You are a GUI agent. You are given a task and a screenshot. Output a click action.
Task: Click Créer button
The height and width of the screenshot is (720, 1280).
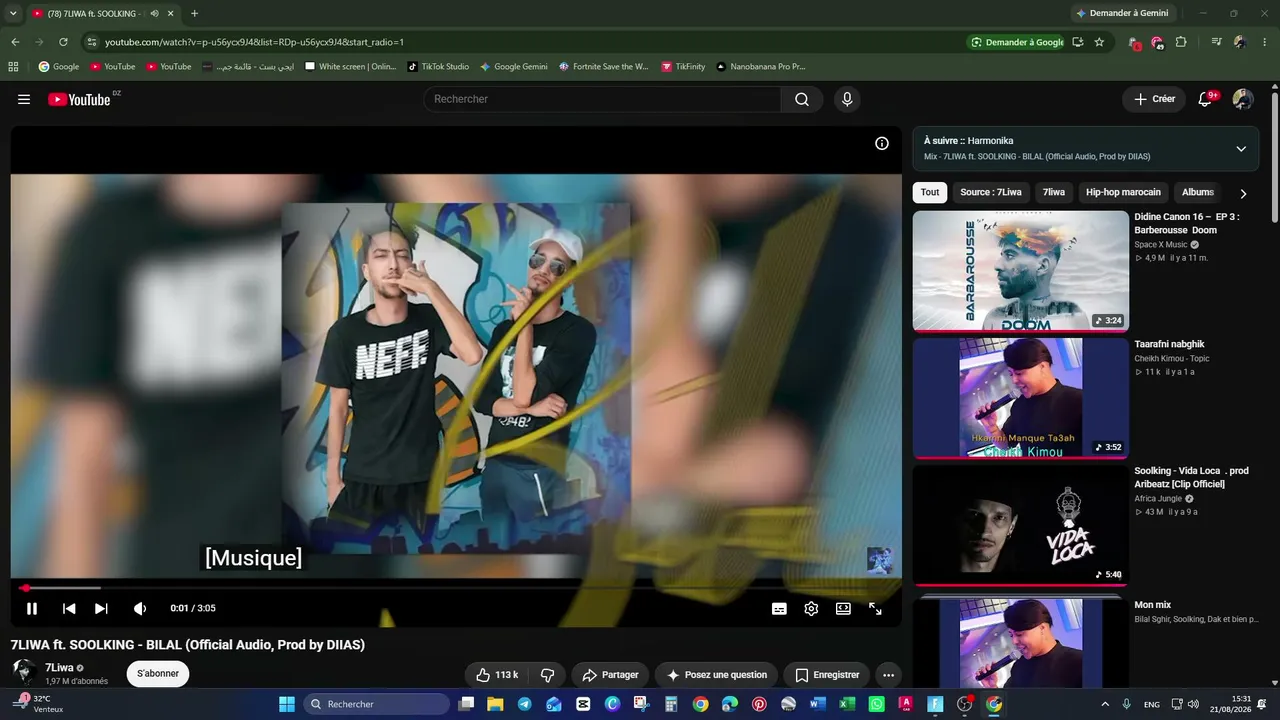[x=1154, y=99]
